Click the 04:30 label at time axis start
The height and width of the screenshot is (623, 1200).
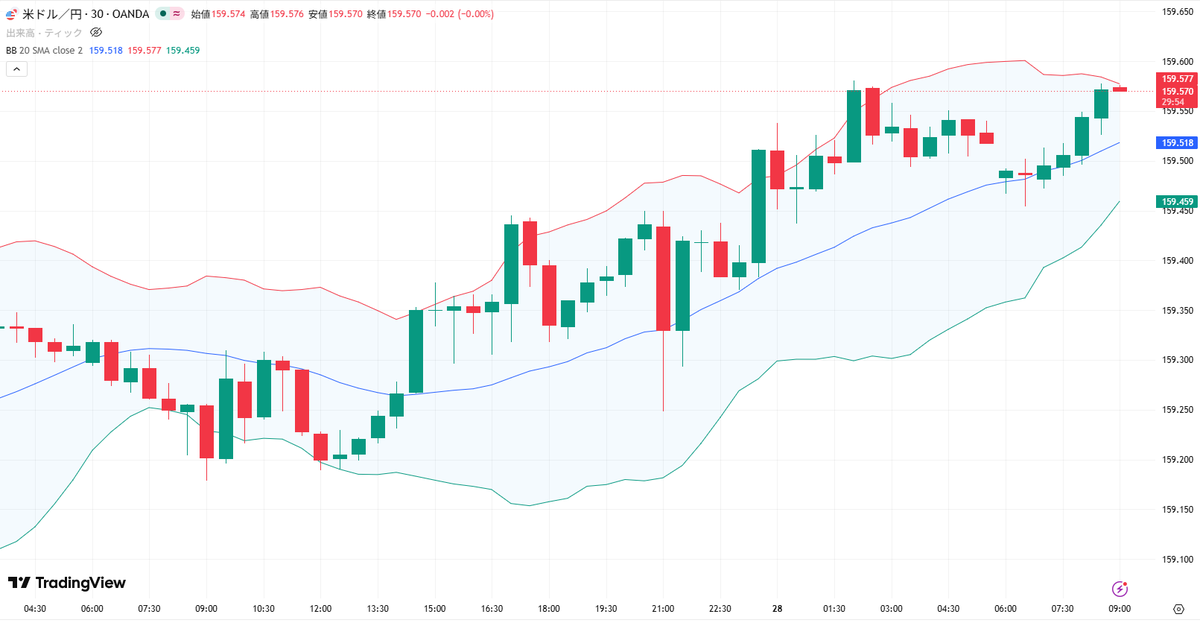(35, 608)
